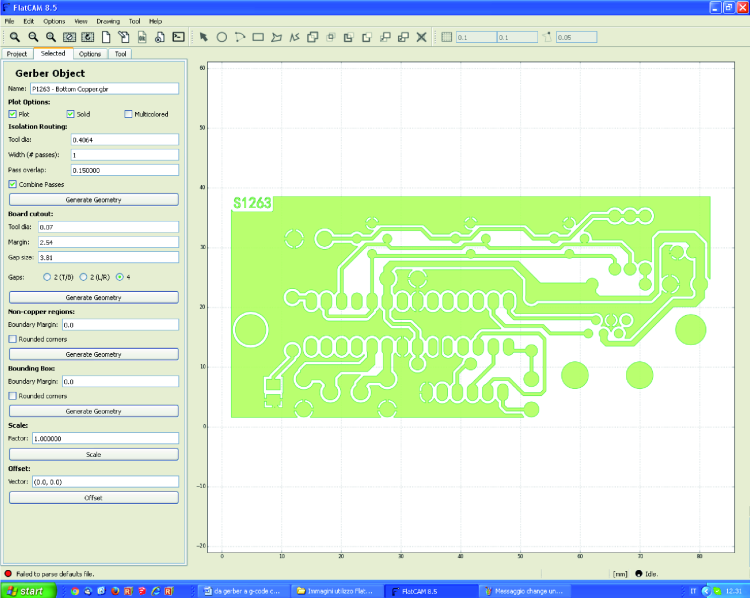Open the command line shell icon
This screenshot has width=750, height=598.
pos(178,37)
